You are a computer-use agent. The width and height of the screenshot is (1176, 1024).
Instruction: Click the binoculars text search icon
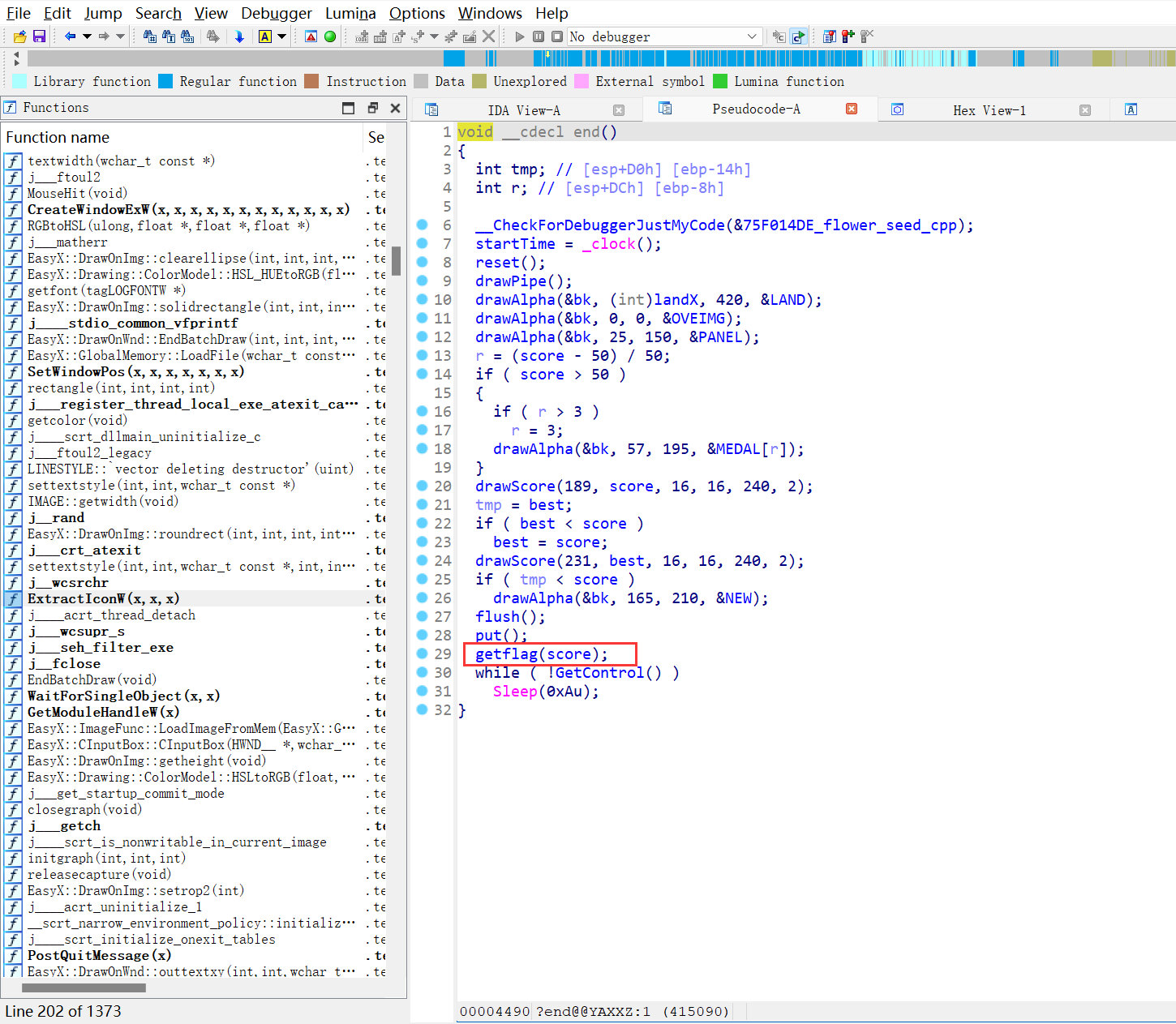tap(169, 36)
